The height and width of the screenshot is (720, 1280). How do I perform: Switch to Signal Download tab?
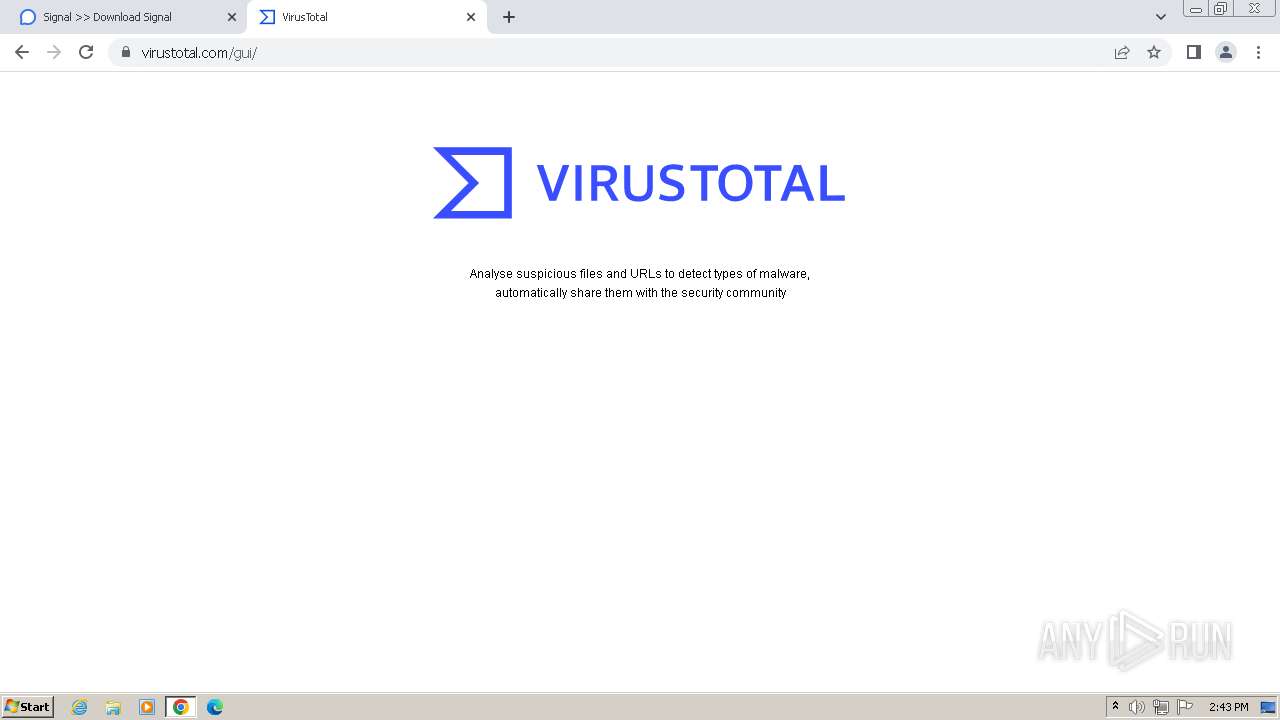124,17
